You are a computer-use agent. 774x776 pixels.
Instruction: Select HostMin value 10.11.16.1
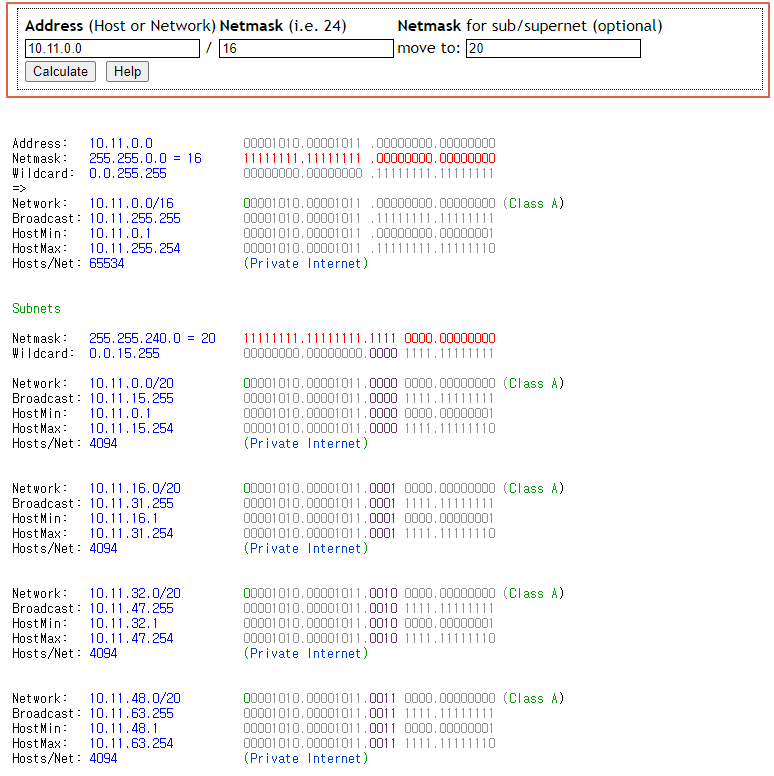pyautogui.click(x=123, y=519)
